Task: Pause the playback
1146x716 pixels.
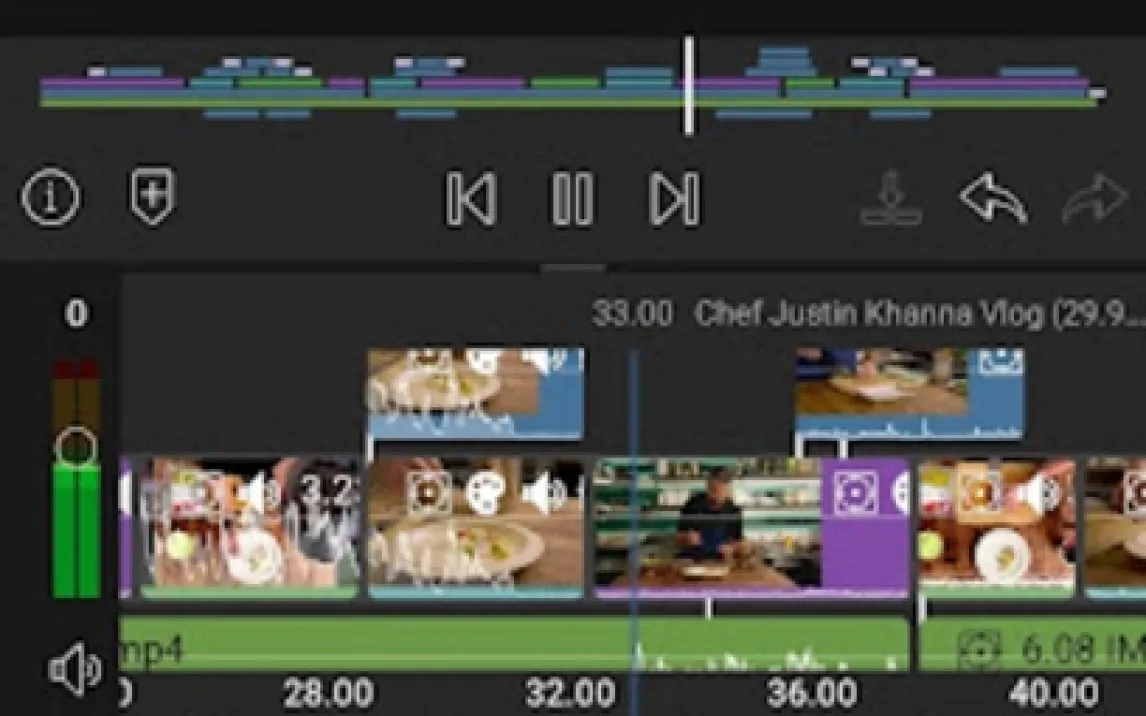Action: point(572,198)
